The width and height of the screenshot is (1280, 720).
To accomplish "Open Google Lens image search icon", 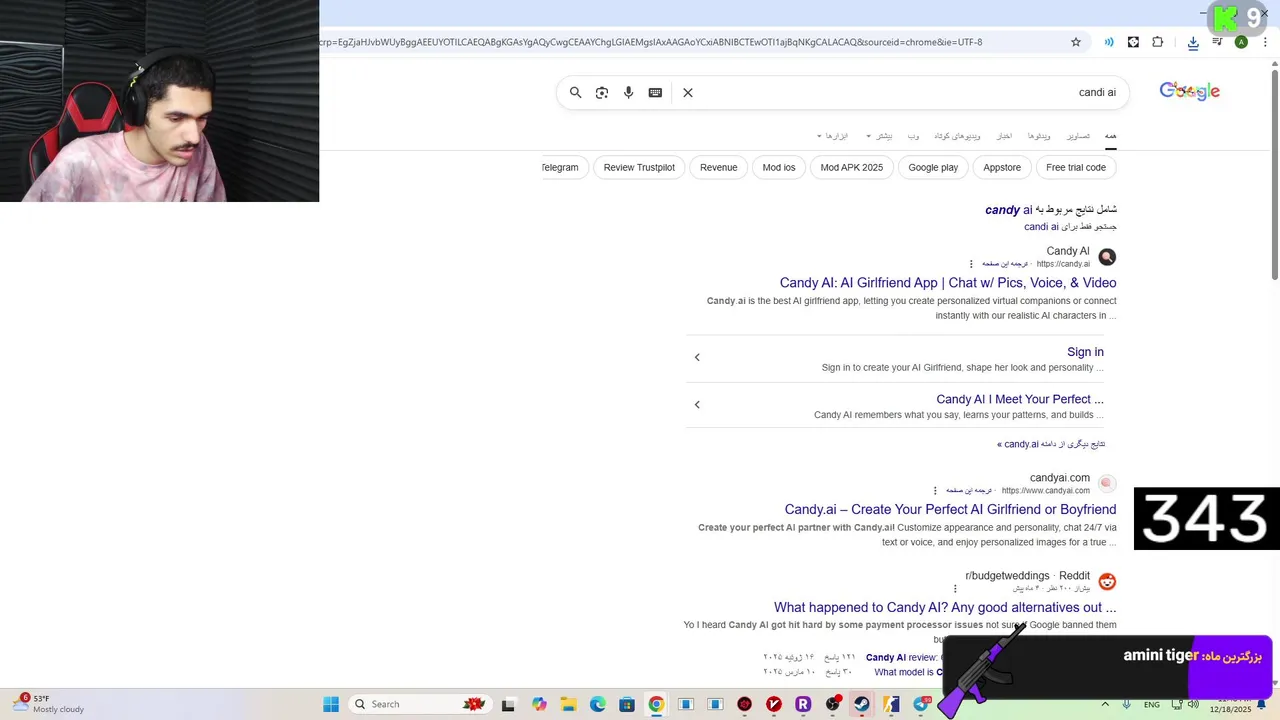I will coord(602,92).
